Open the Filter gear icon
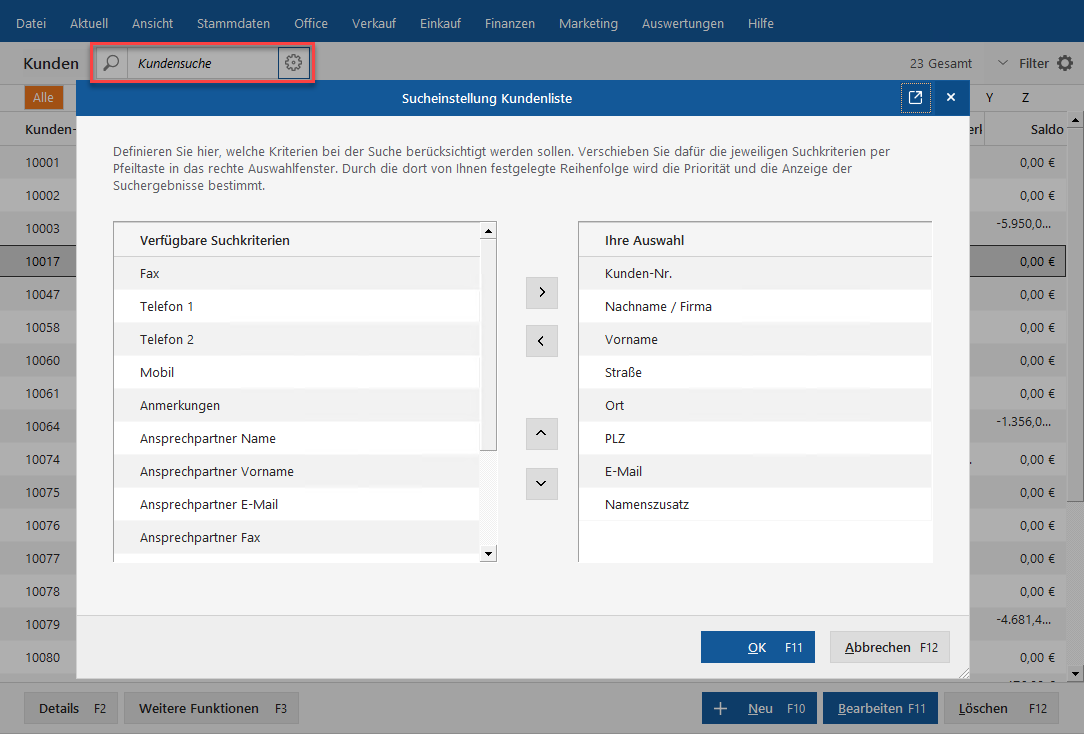The height and width of the screenshot is (734, 1084). (1065, 63)
